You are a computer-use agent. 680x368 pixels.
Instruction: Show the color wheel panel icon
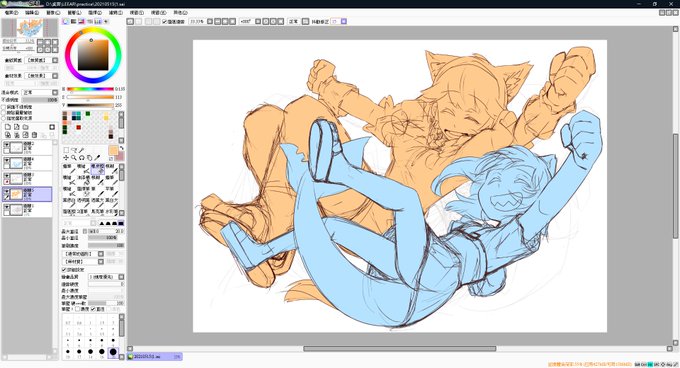click(66, 21)
